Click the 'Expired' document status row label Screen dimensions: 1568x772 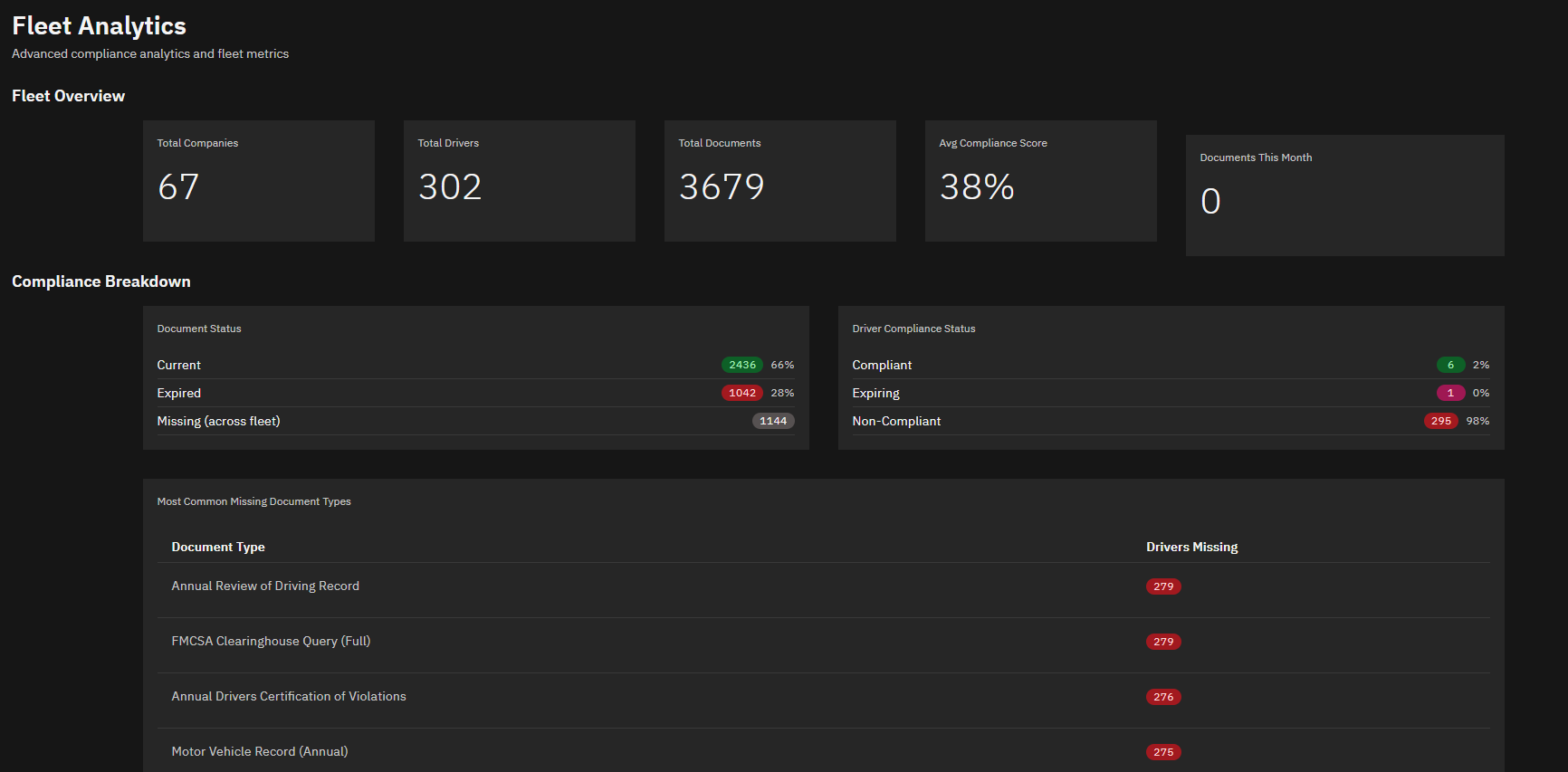click(179, 393)
